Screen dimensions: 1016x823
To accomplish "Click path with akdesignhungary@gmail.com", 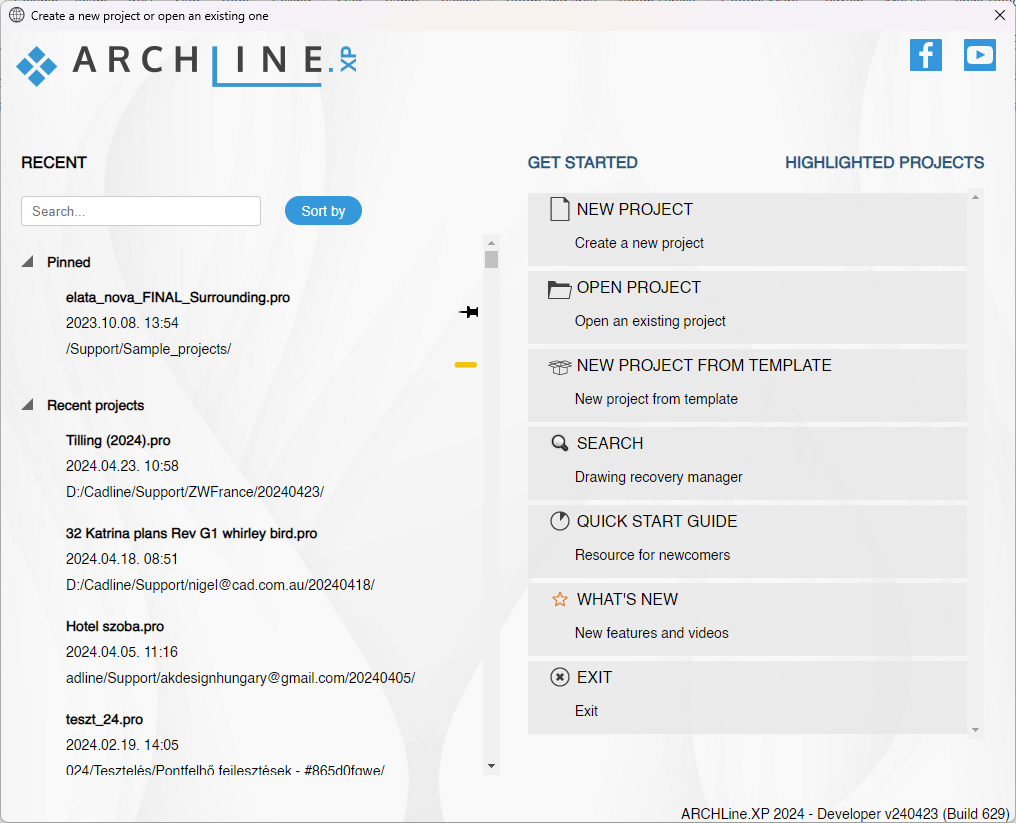I will pyautogui.click(x=240, y=678).
